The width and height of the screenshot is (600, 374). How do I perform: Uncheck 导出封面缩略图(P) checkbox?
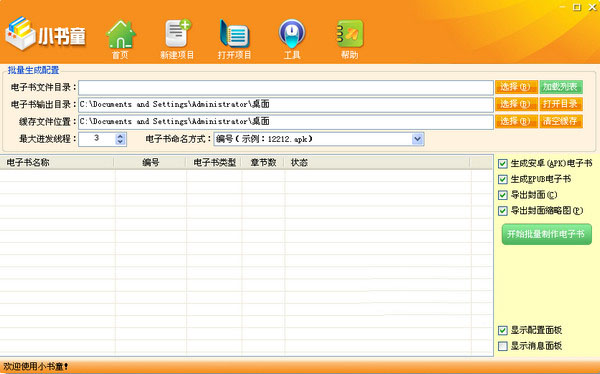[503, 211]
